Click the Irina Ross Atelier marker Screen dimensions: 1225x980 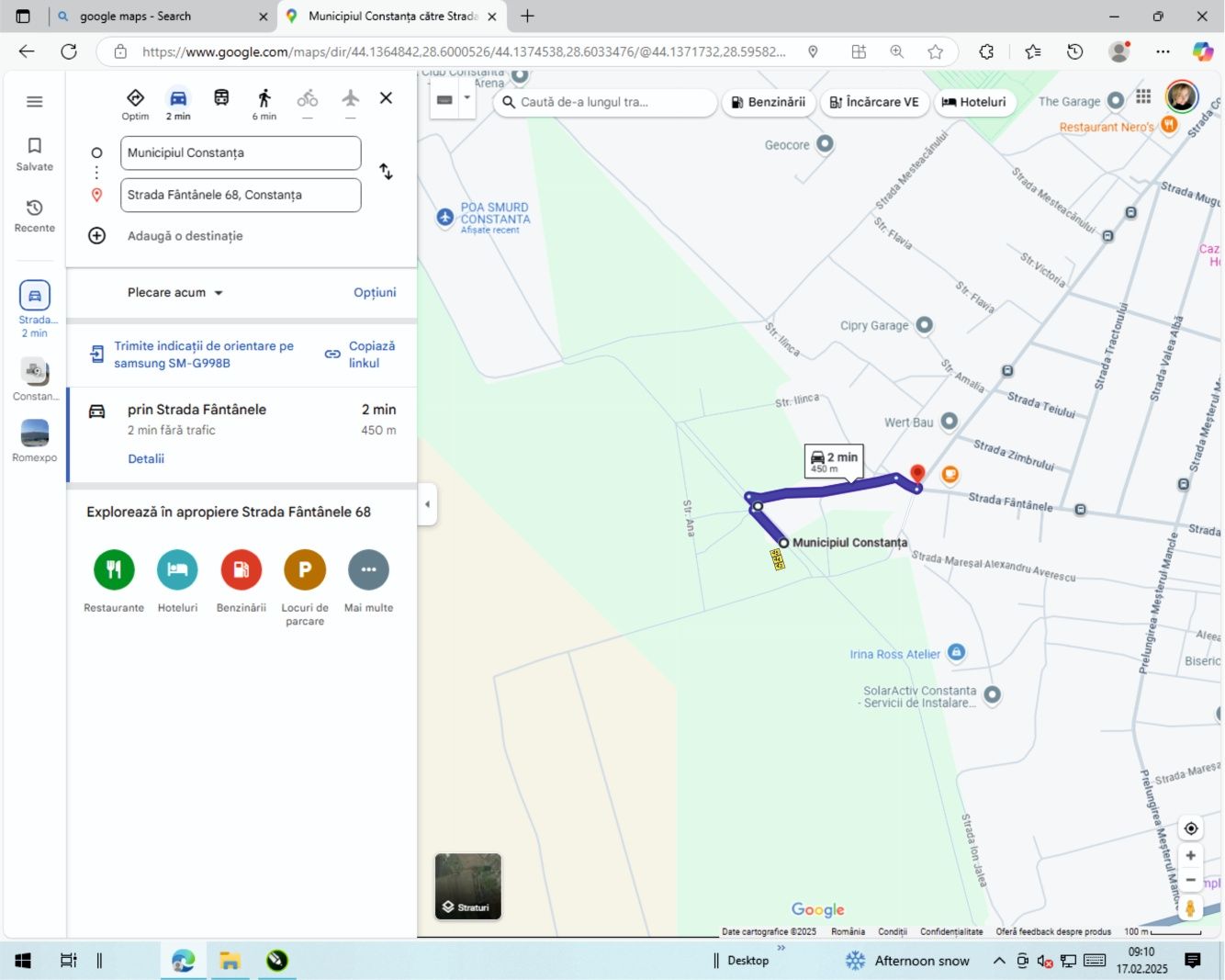coord(956,652)
